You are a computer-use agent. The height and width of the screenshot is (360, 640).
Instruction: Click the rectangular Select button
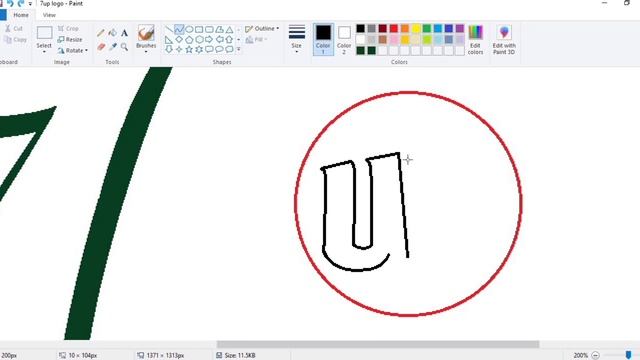[44, 33]
